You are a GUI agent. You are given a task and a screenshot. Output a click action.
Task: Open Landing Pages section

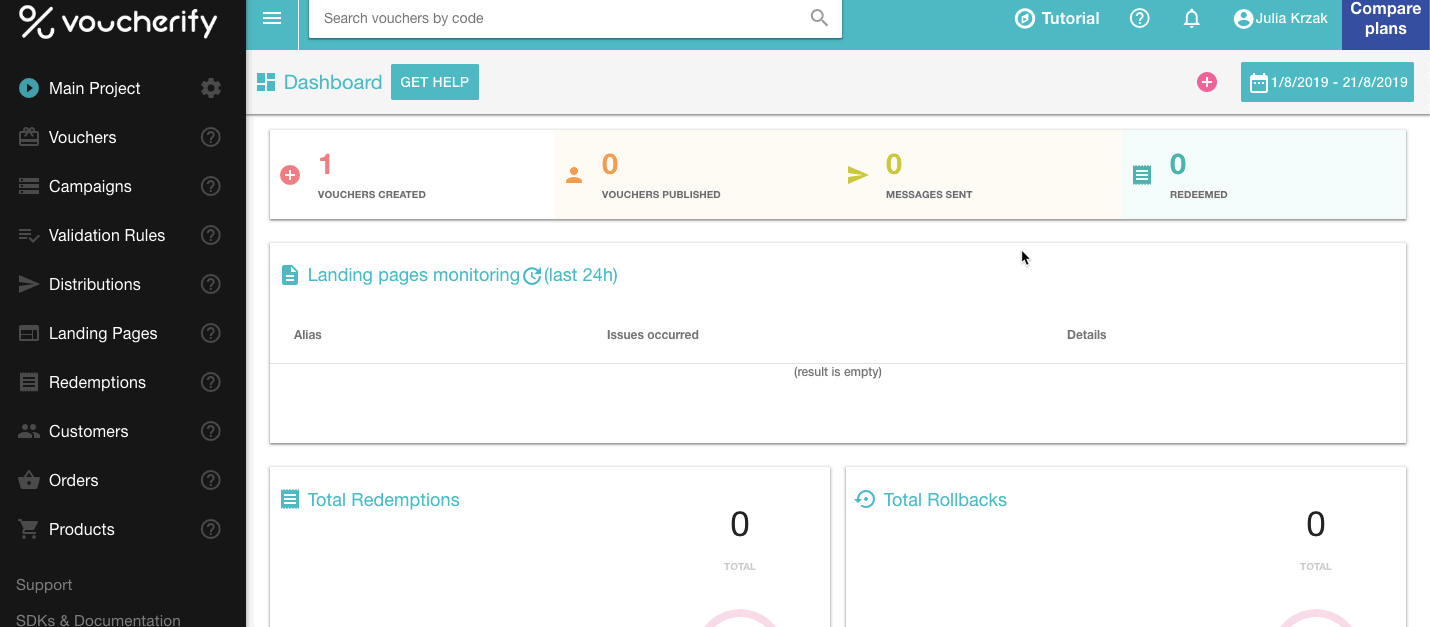[103, 333]
